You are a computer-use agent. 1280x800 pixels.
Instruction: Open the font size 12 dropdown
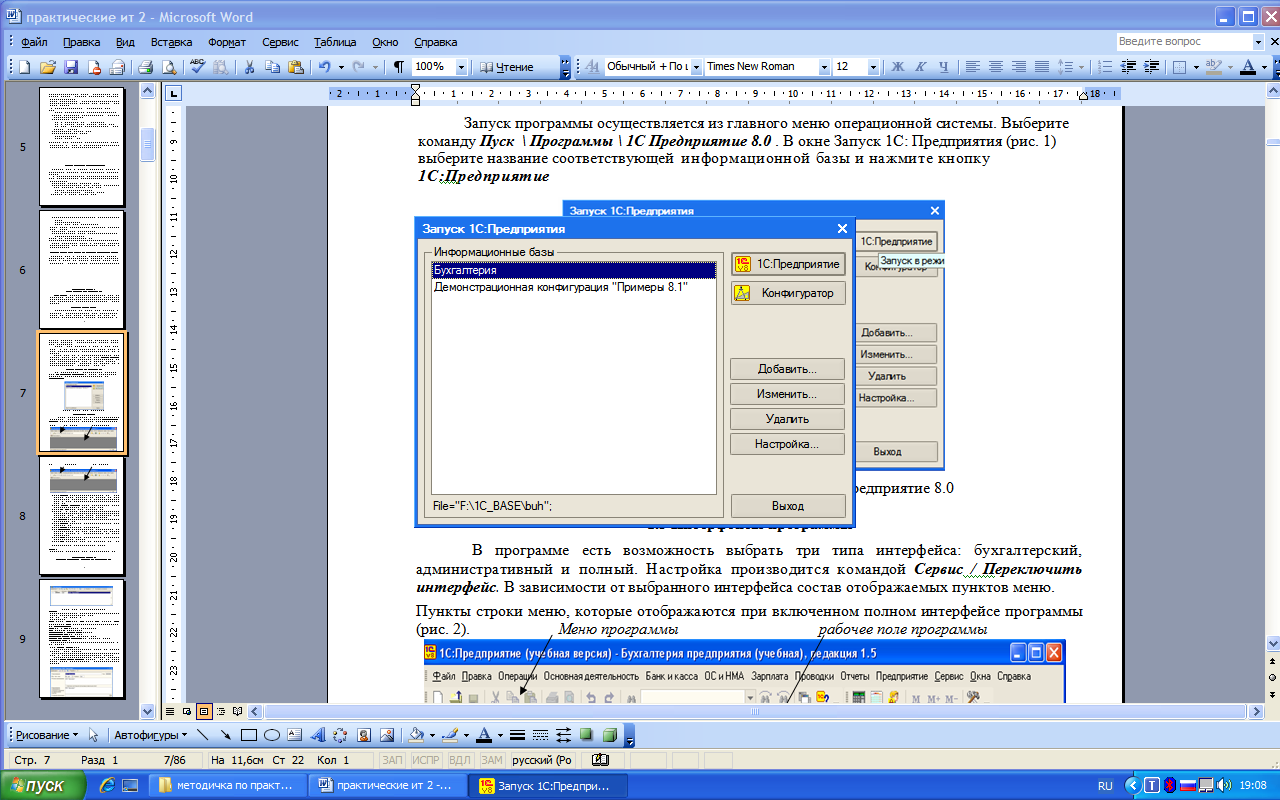(873, 67)
